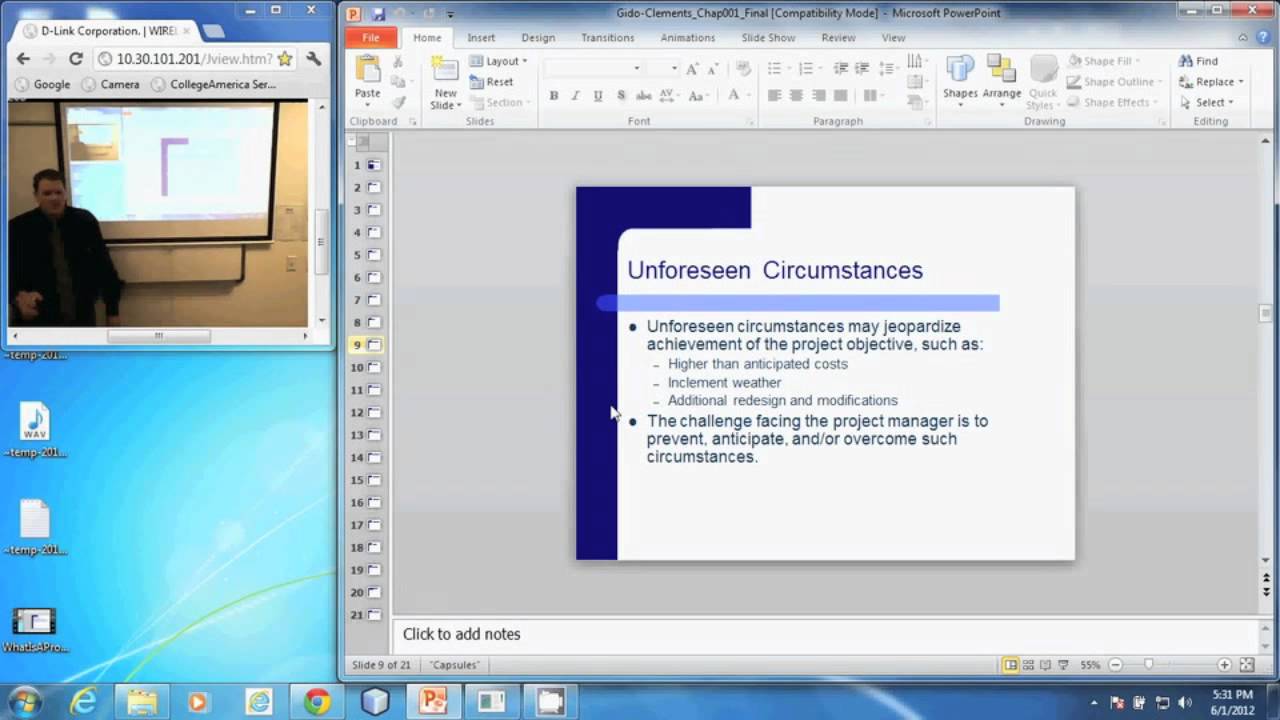Click the Format Painter brush icon
Screen dimensions: 1280x720
tap(398, 102)
